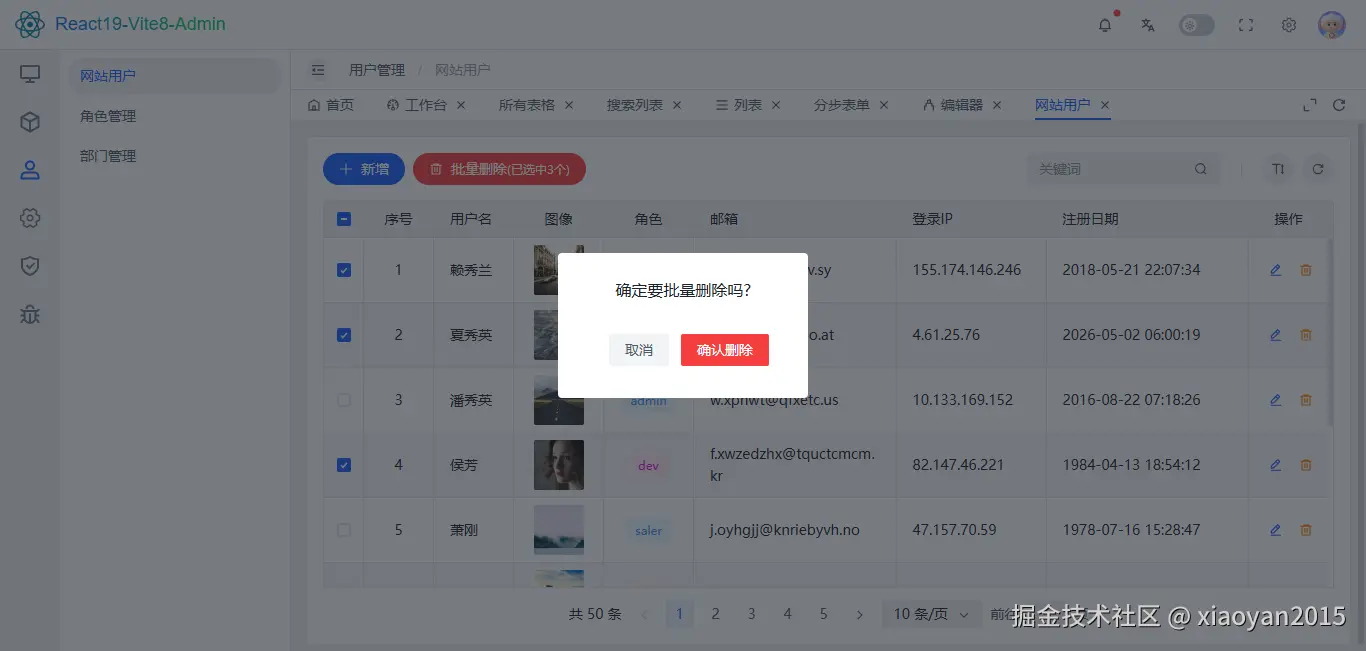Screen dimensions: 1366x651
Task: Open the notifications bell
Action: click(1105, 25)
